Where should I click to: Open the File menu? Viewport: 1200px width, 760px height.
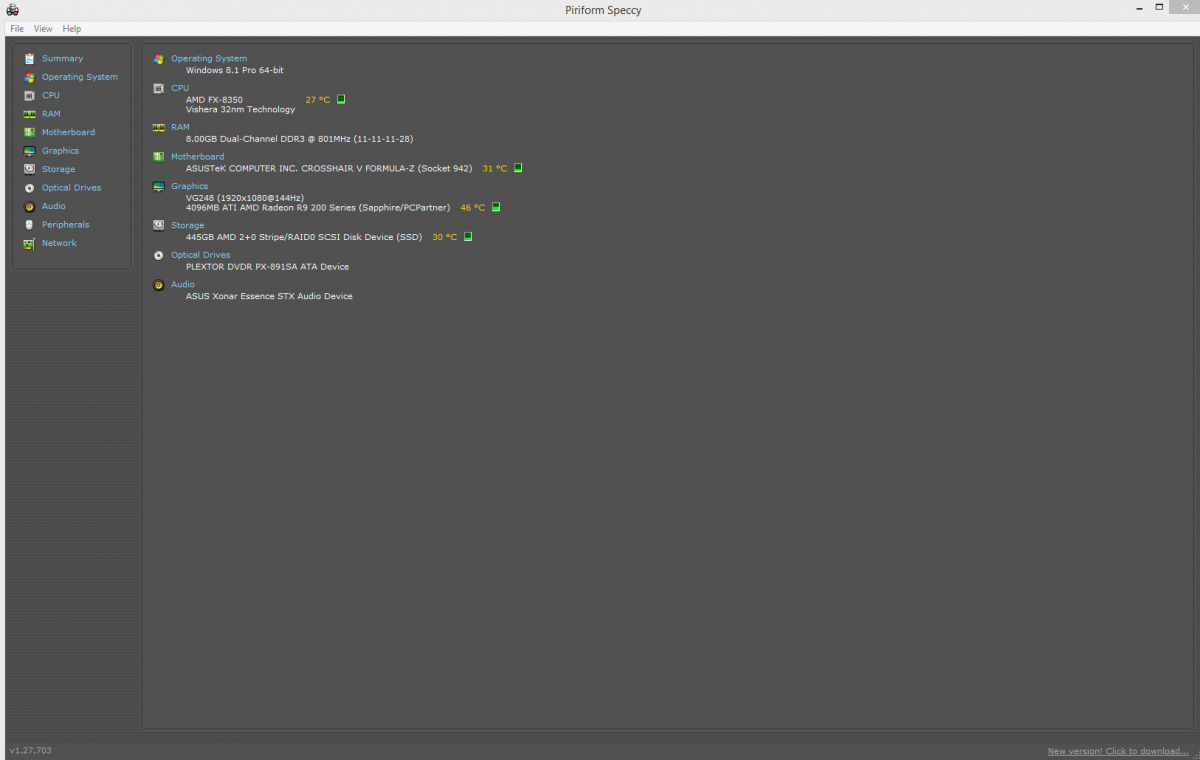(17, 29)
